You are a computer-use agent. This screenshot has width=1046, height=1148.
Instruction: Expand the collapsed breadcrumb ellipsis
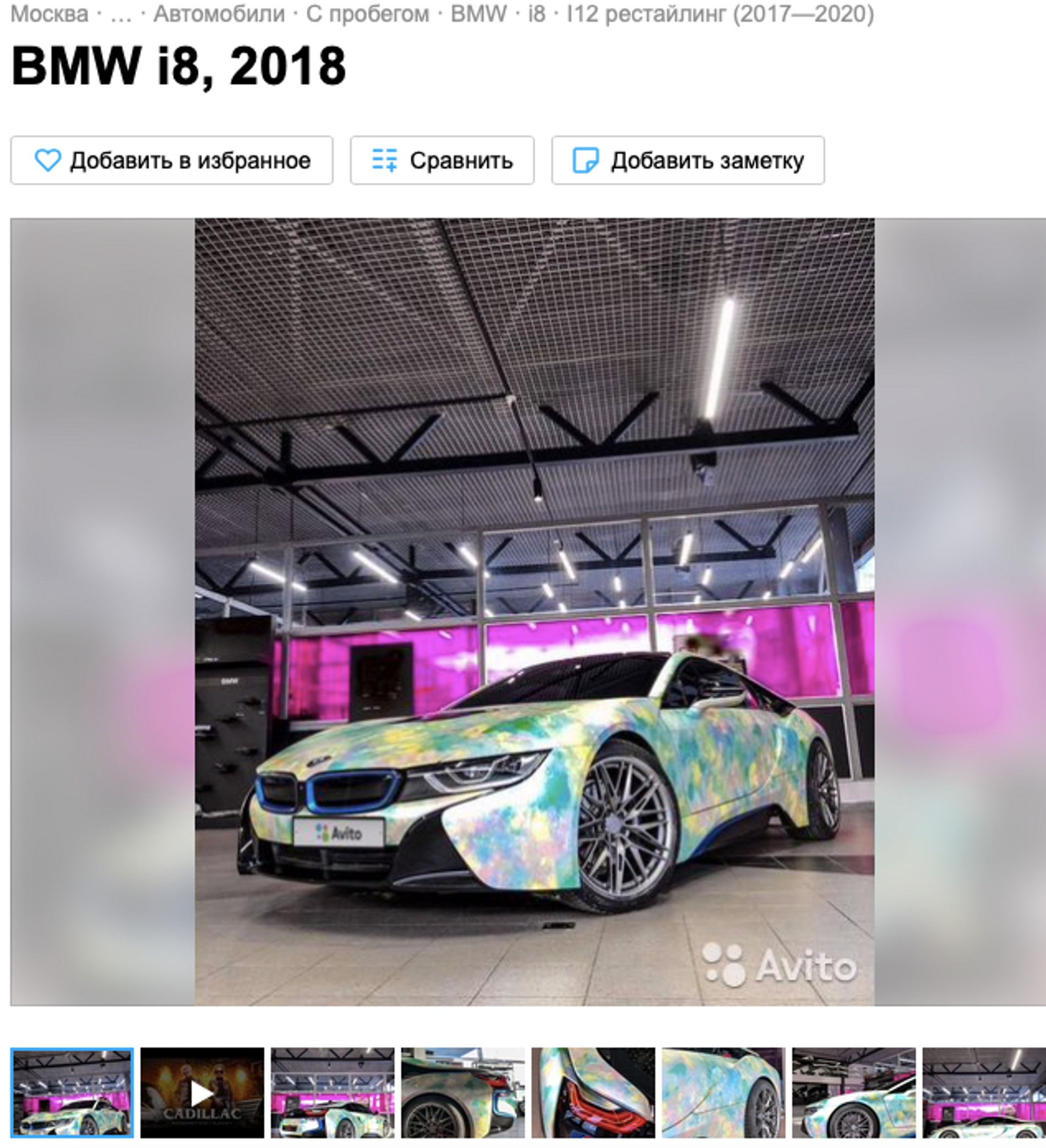click(121, 14)
